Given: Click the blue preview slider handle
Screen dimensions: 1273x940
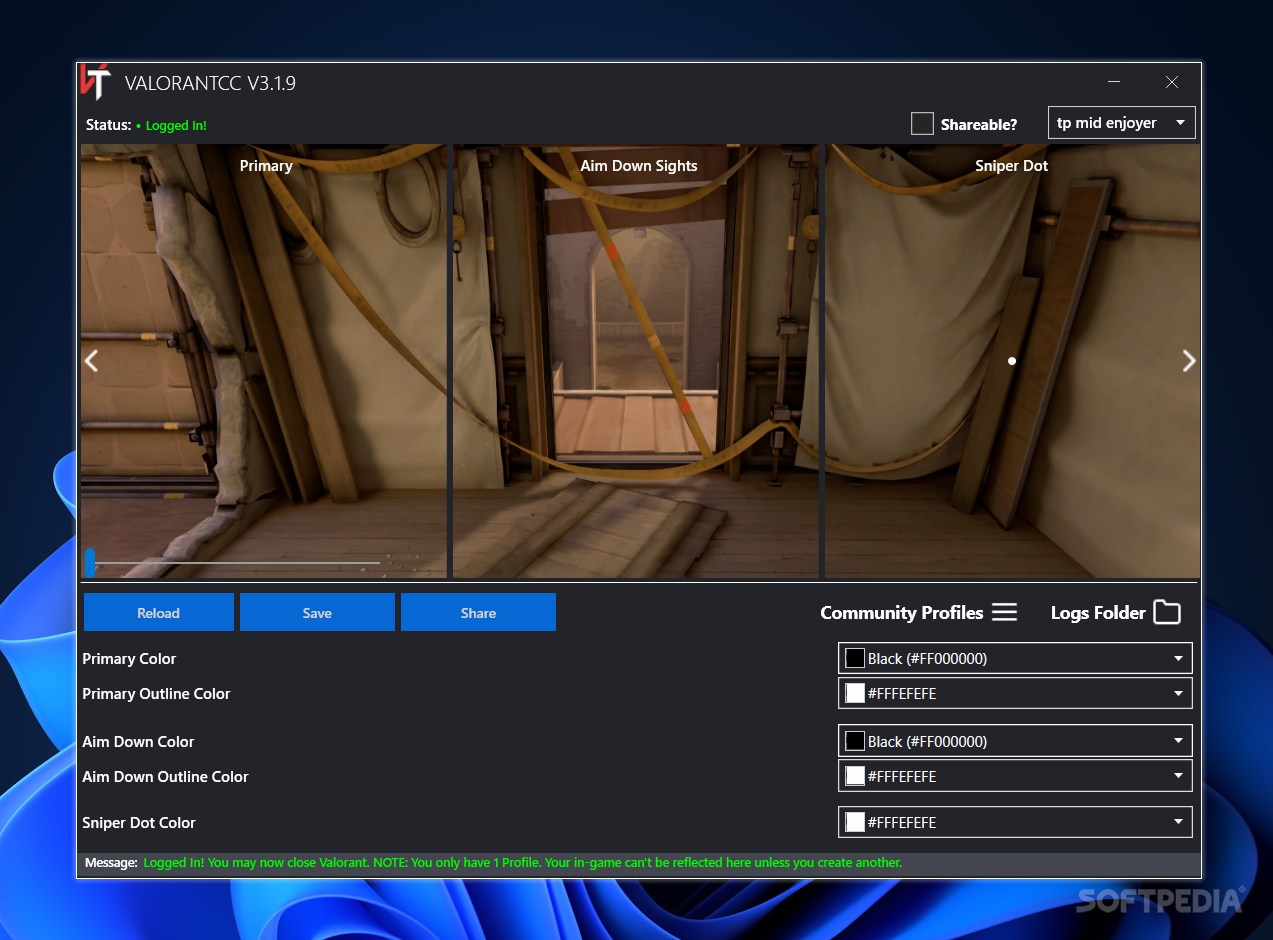Looking at the screenshot, I should (x=90, y=563).
